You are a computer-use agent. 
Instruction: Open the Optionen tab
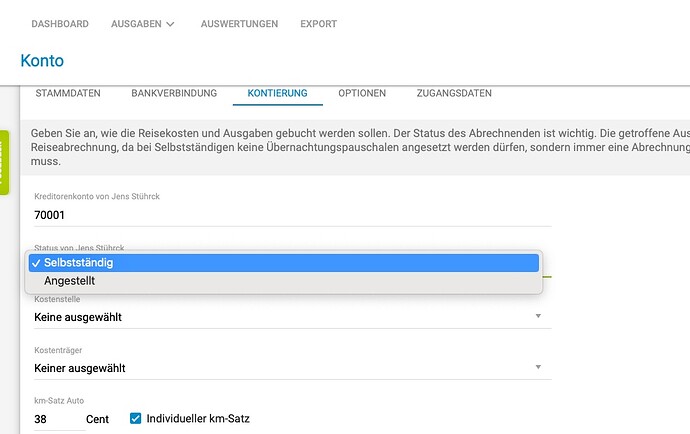point(362,93)
